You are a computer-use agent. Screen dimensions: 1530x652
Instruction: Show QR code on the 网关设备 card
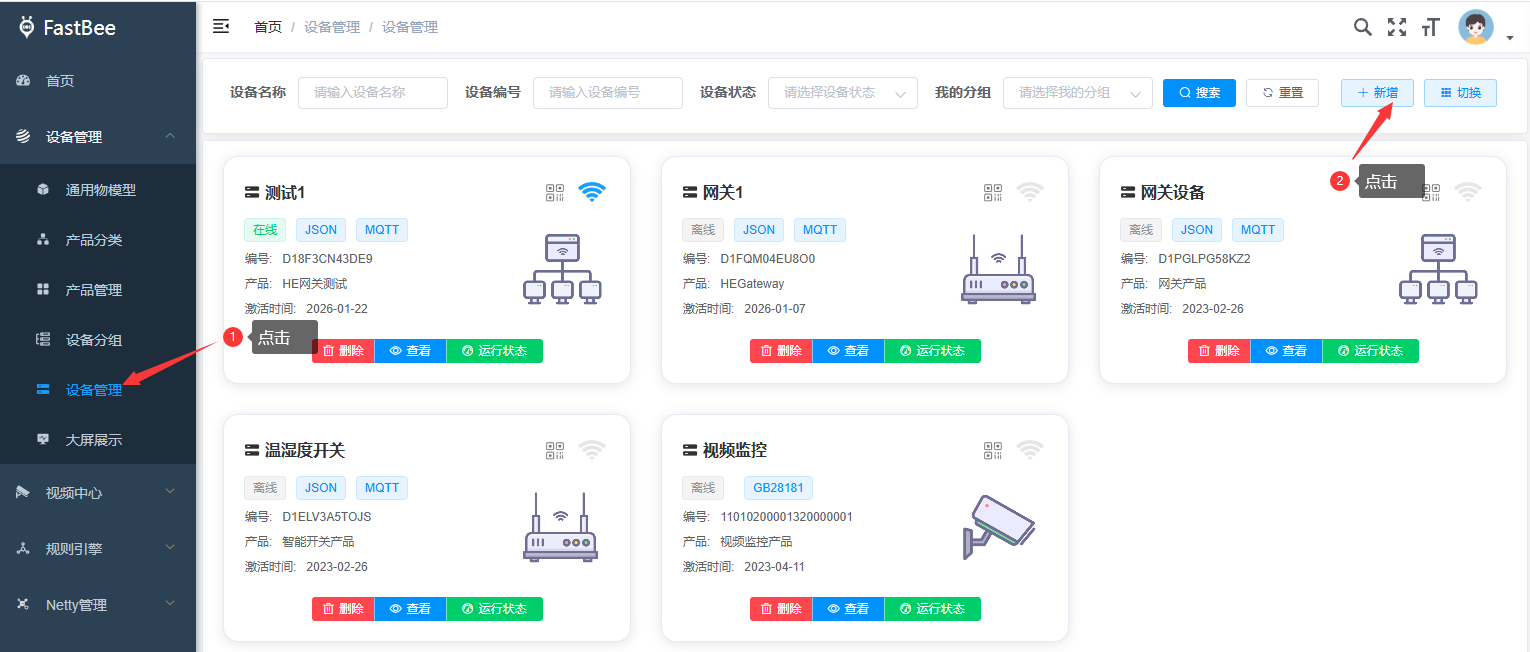click(1431, 192)
